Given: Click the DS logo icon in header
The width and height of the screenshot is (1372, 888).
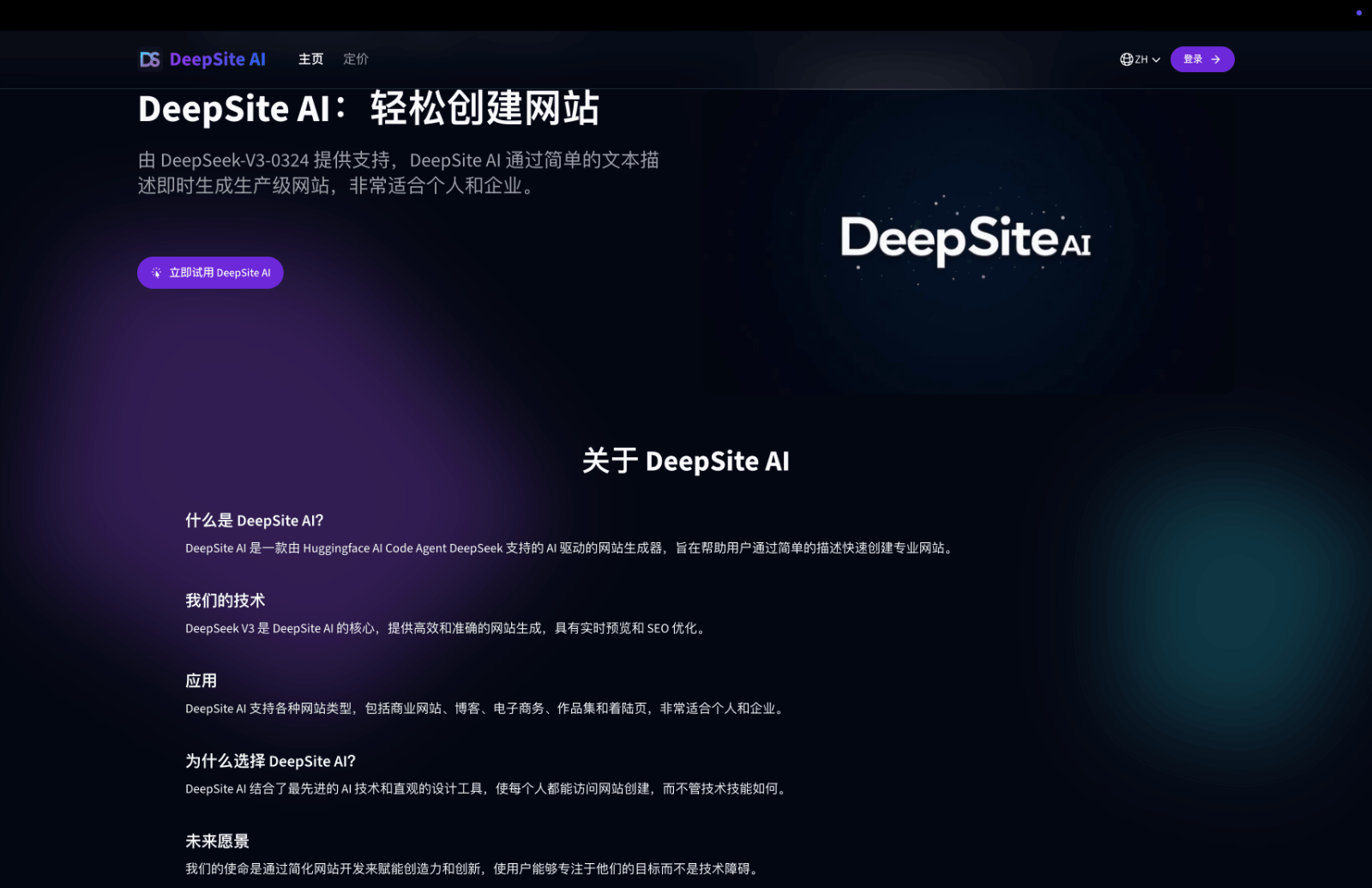Looking at the screenshot, I should (150, 59).
